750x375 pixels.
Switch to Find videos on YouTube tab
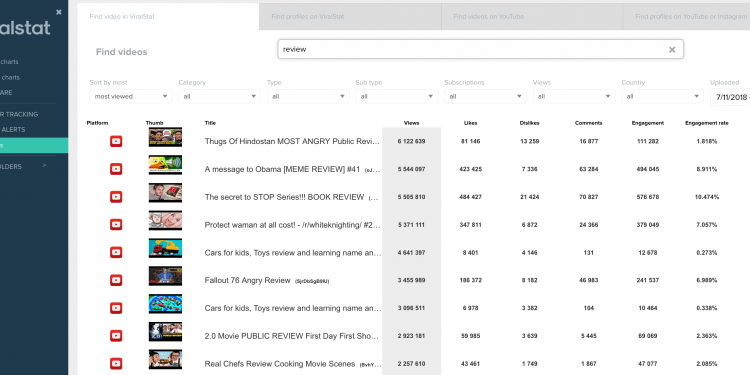point(532,17)
